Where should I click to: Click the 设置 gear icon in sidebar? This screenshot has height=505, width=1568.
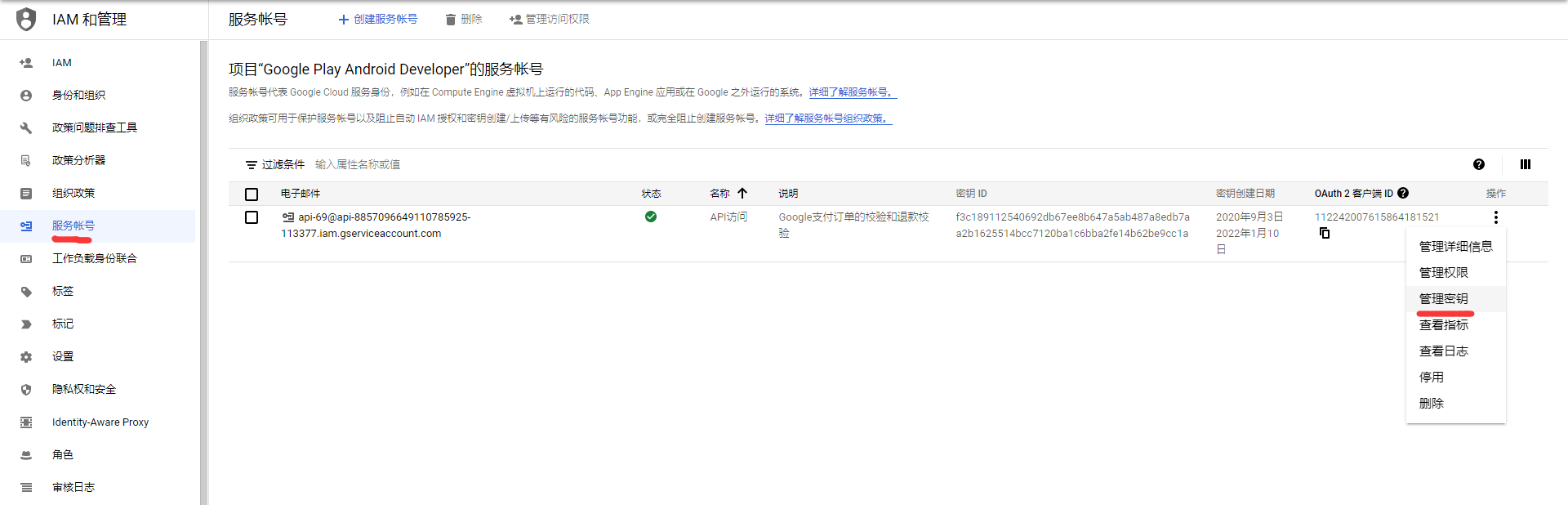[26, 357]
